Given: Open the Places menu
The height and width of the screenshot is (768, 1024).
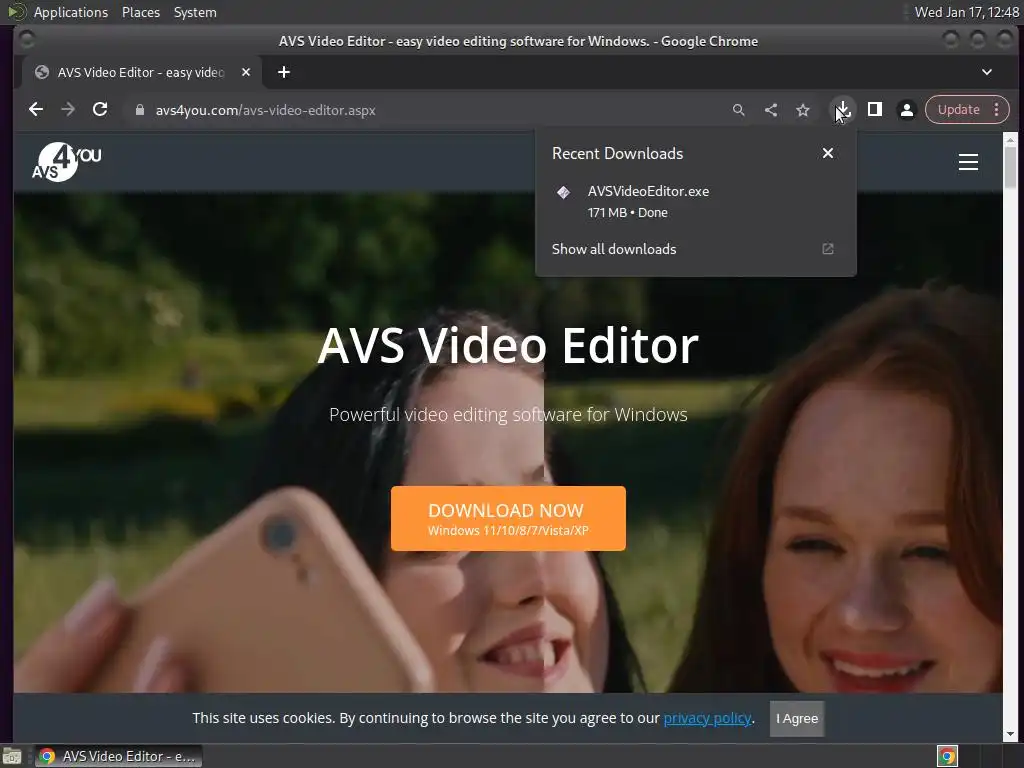Looking at the screenshot, I should 140,12.
